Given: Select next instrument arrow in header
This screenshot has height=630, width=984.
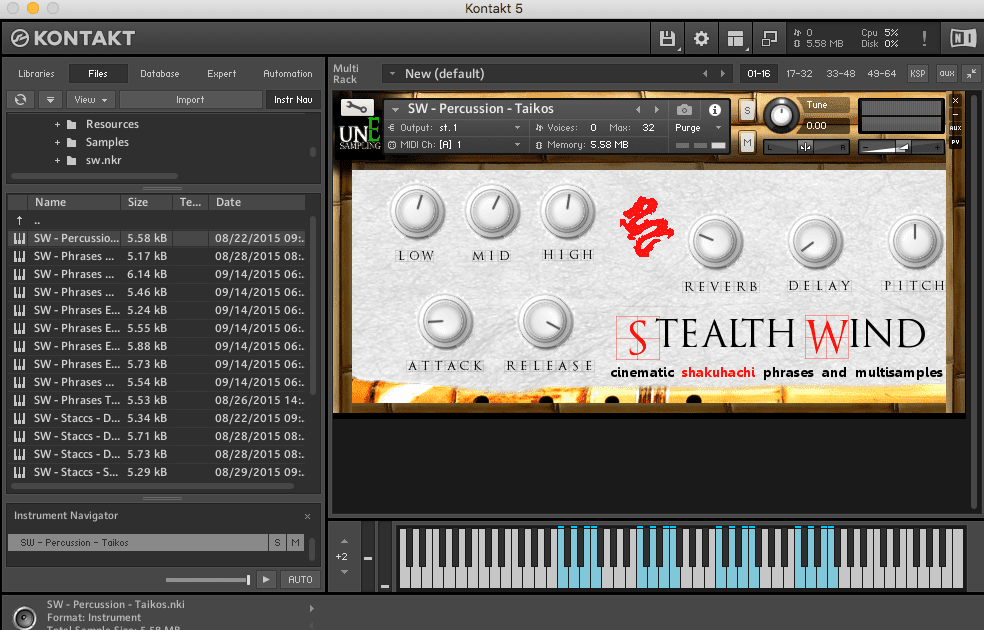Looking at the screenshot, I should pos(656,109).
